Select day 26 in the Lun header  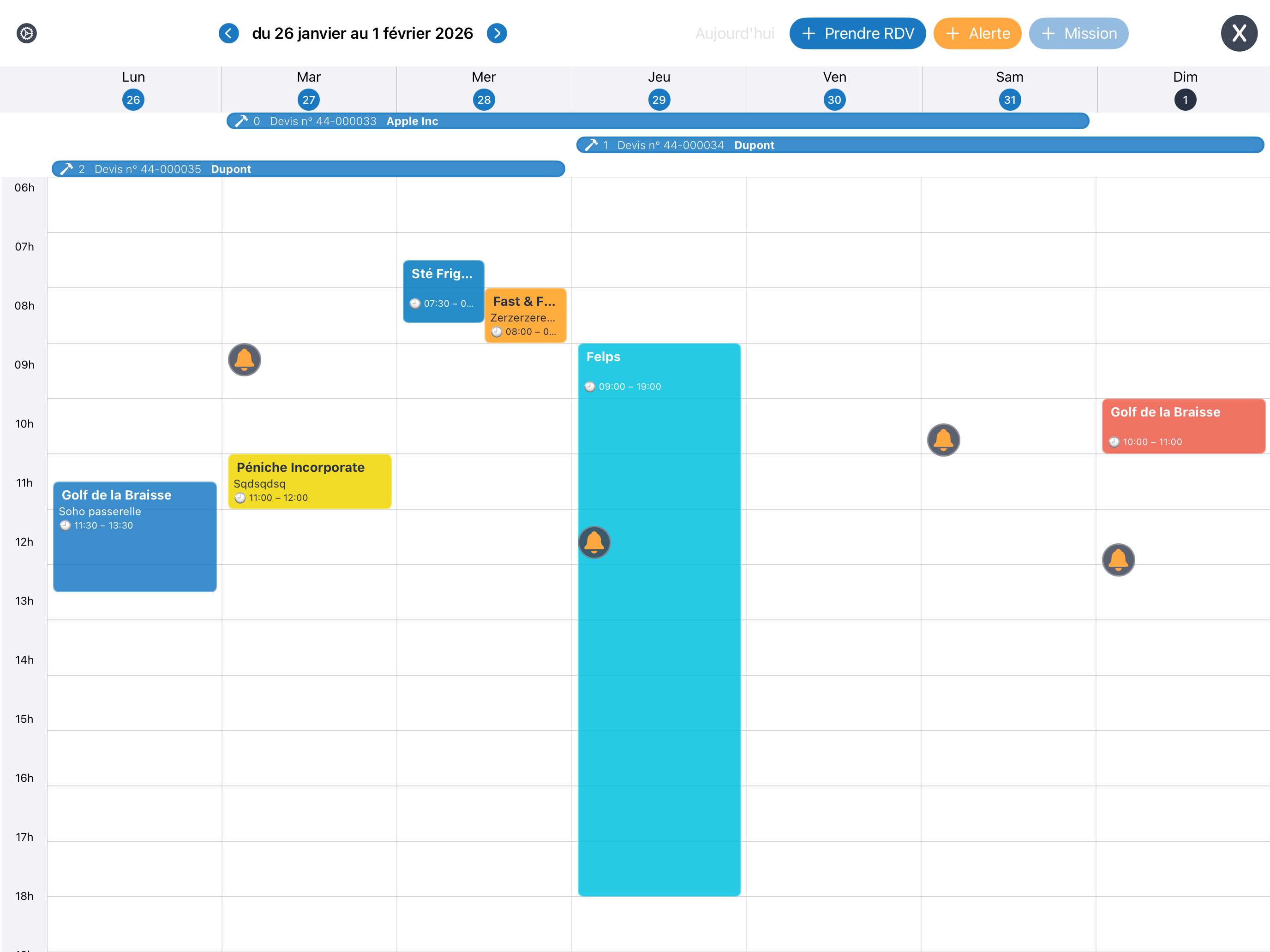pos(133,100)
